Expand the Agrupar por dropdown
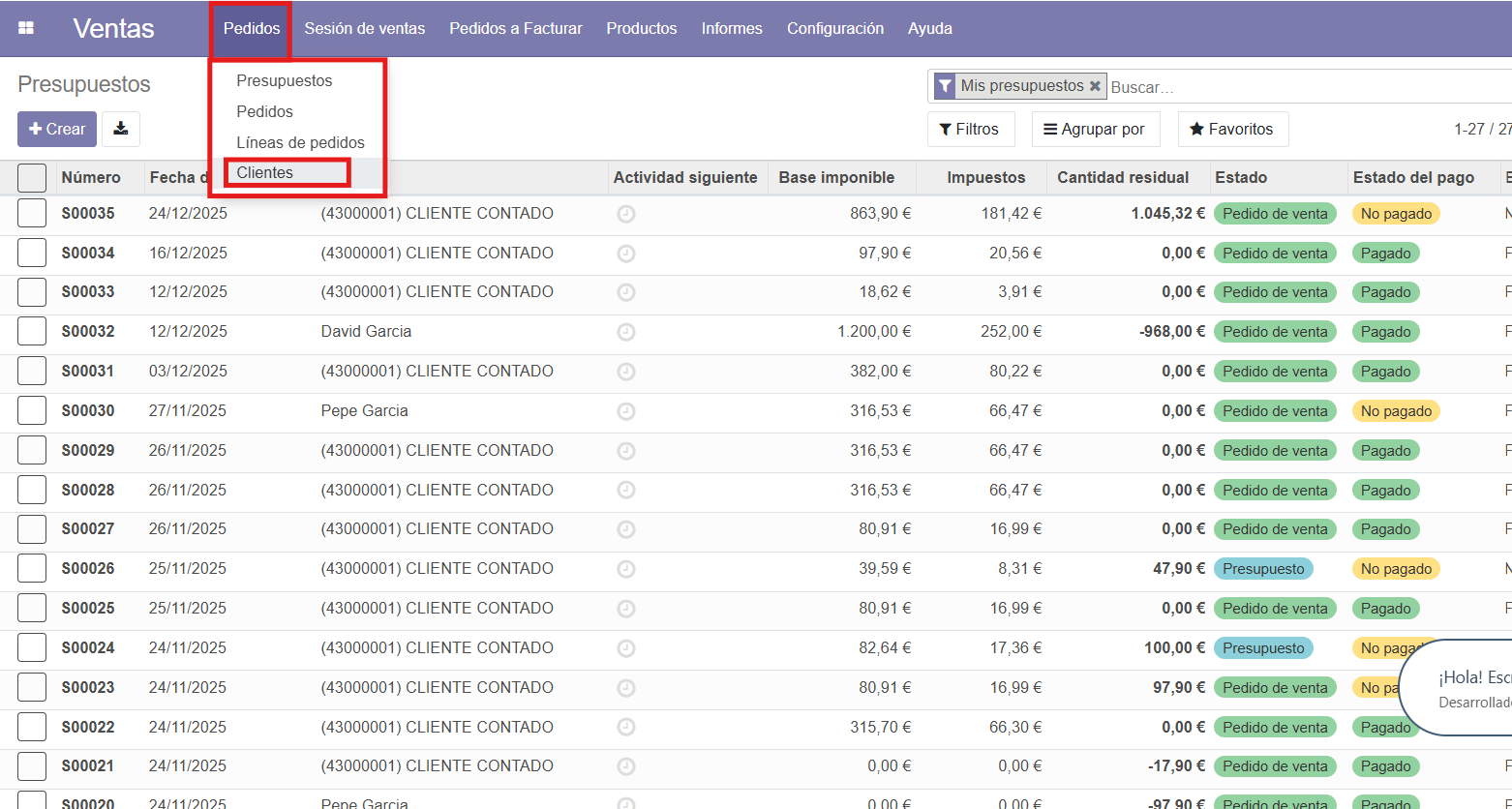 (1095, 129)
